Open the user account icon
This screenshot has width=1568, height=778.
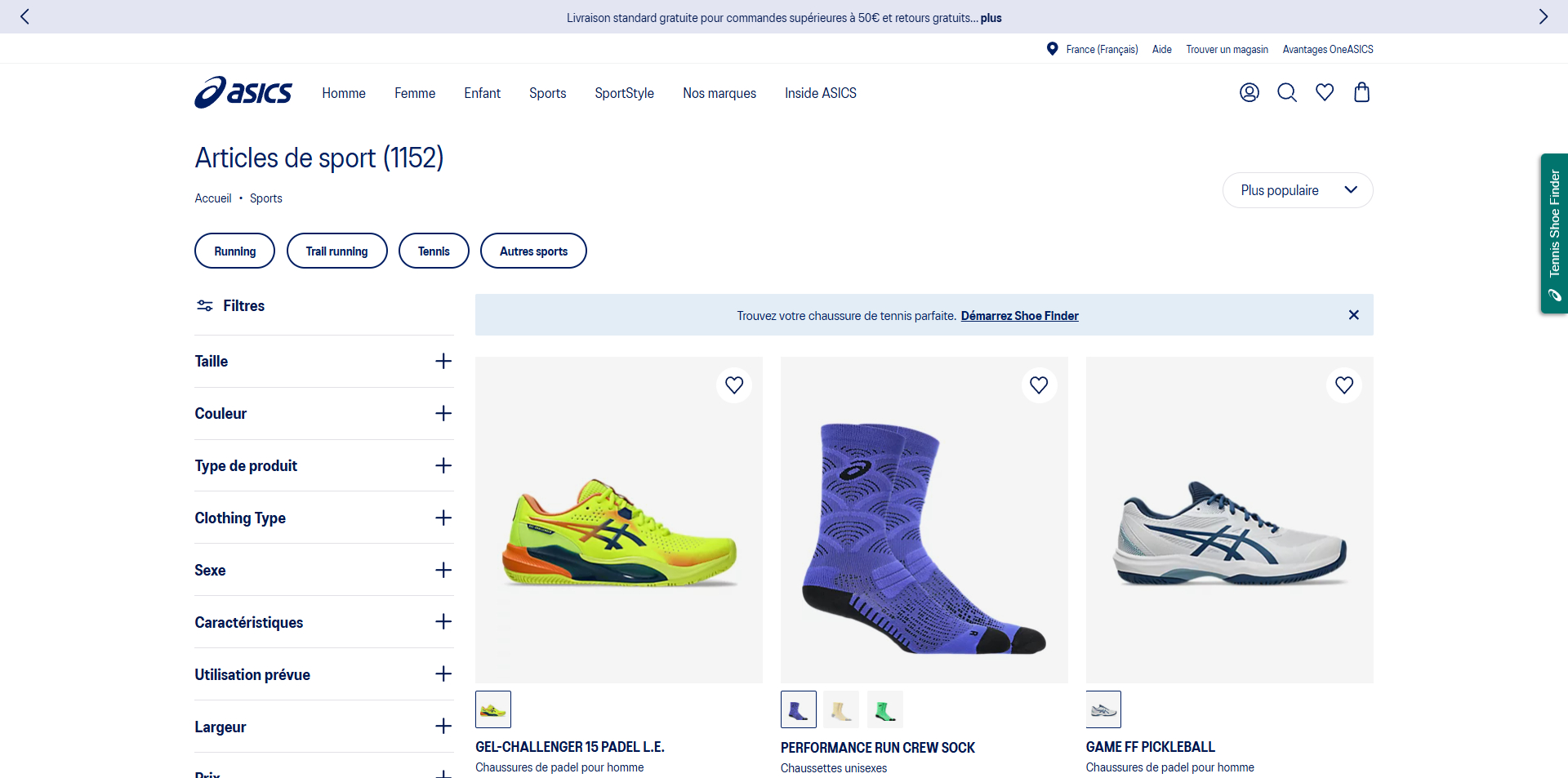coord(1249,92)
